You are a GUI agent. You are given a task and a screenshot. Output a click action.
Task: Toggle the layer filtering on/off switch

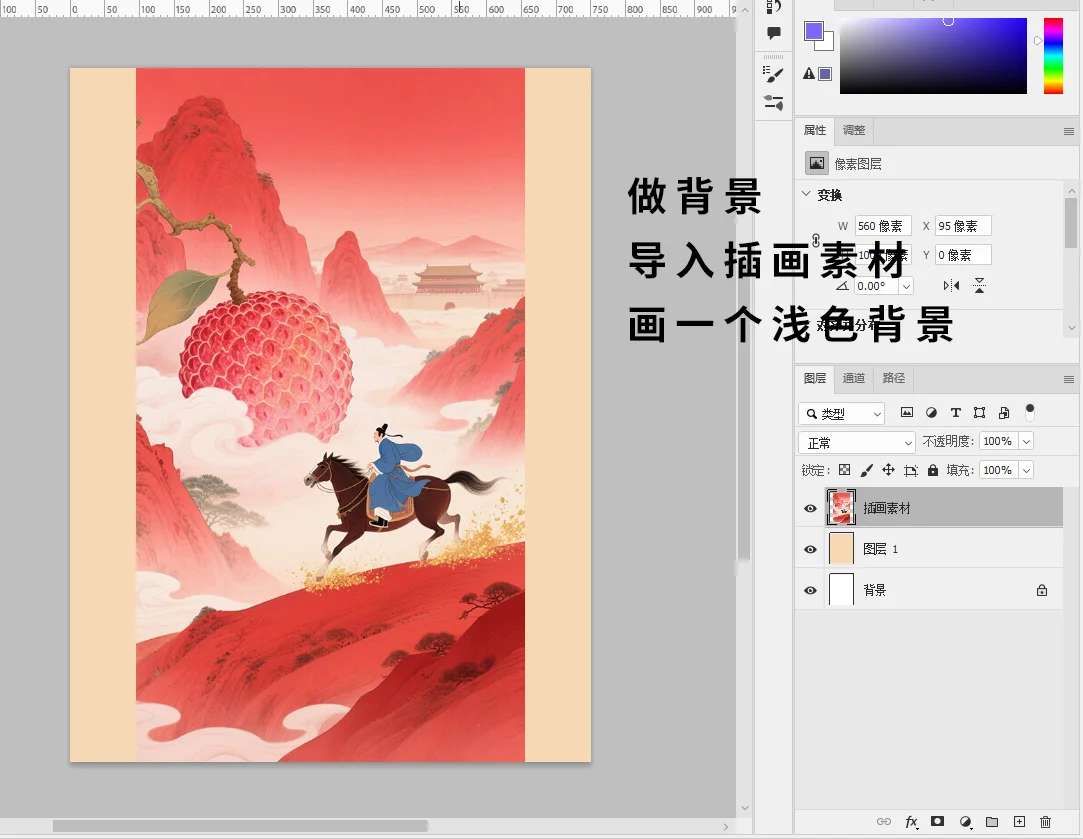tap(1030, 412)
